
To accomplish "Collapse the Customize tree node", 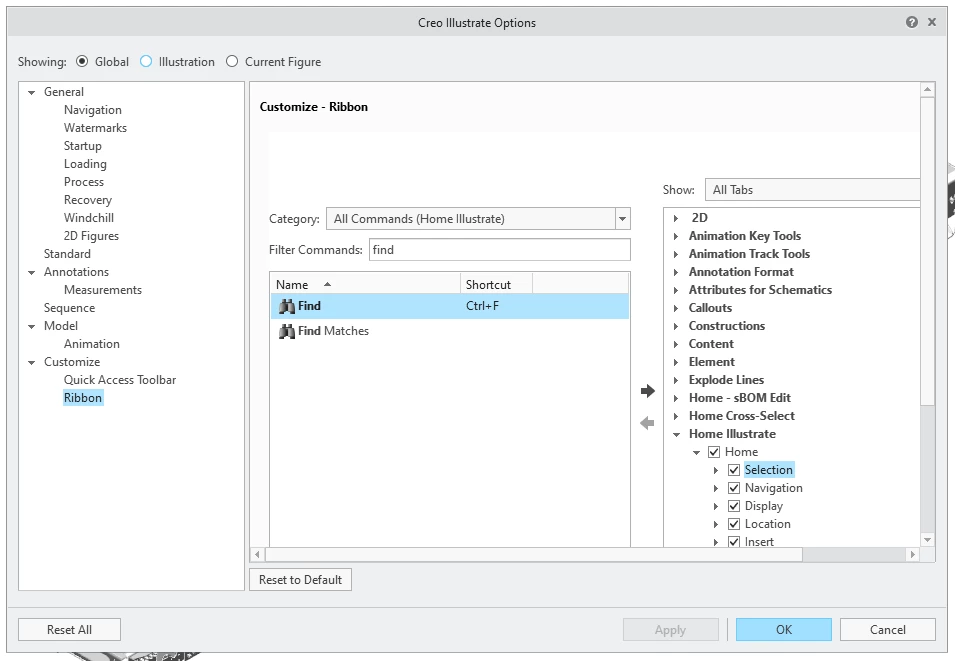I will pos(32,362).
